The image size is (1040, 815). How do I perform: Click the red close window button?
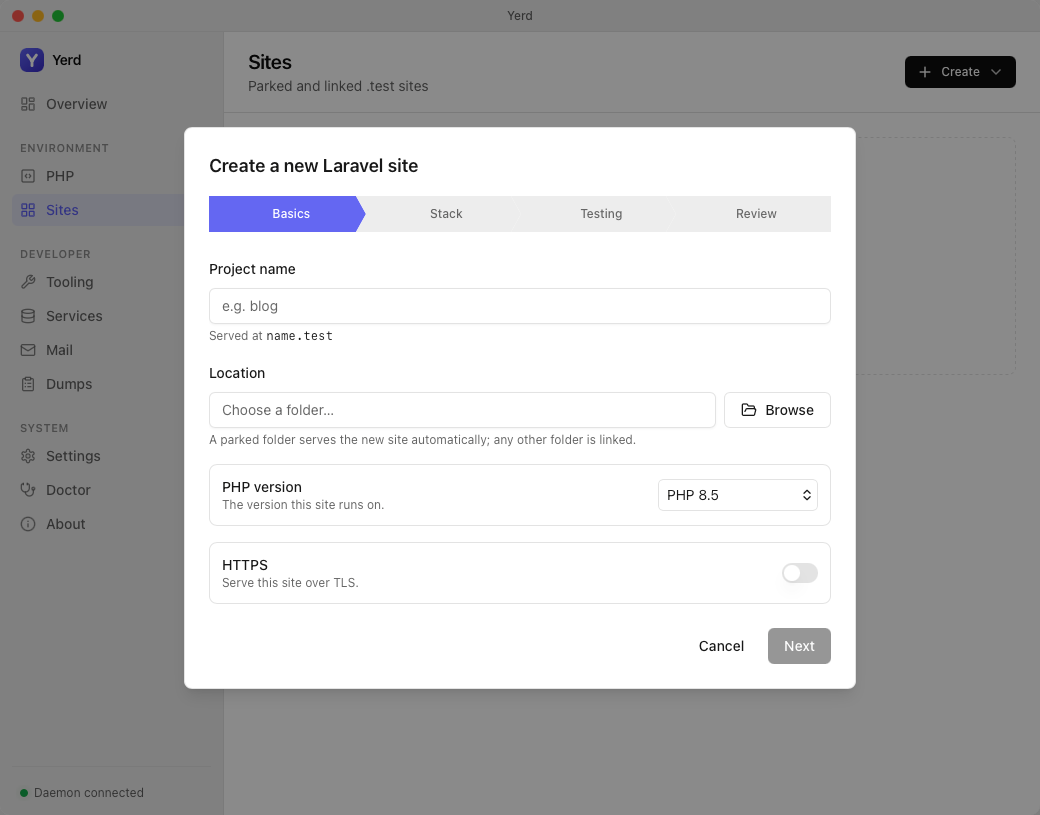coord(18,16)
